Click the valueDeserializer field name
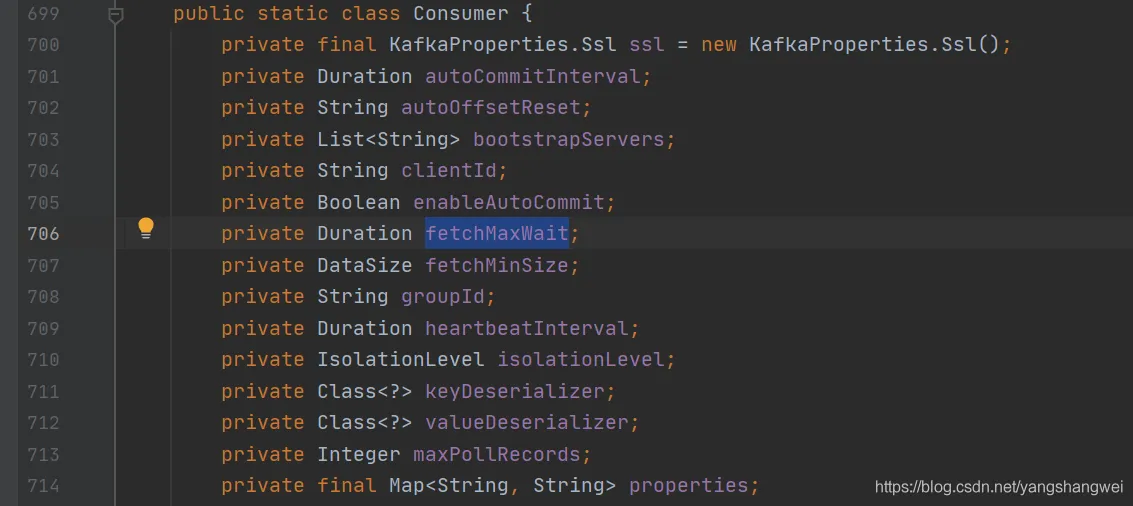This screenshot has width=1133, height=506. click(x=526, y=423)
